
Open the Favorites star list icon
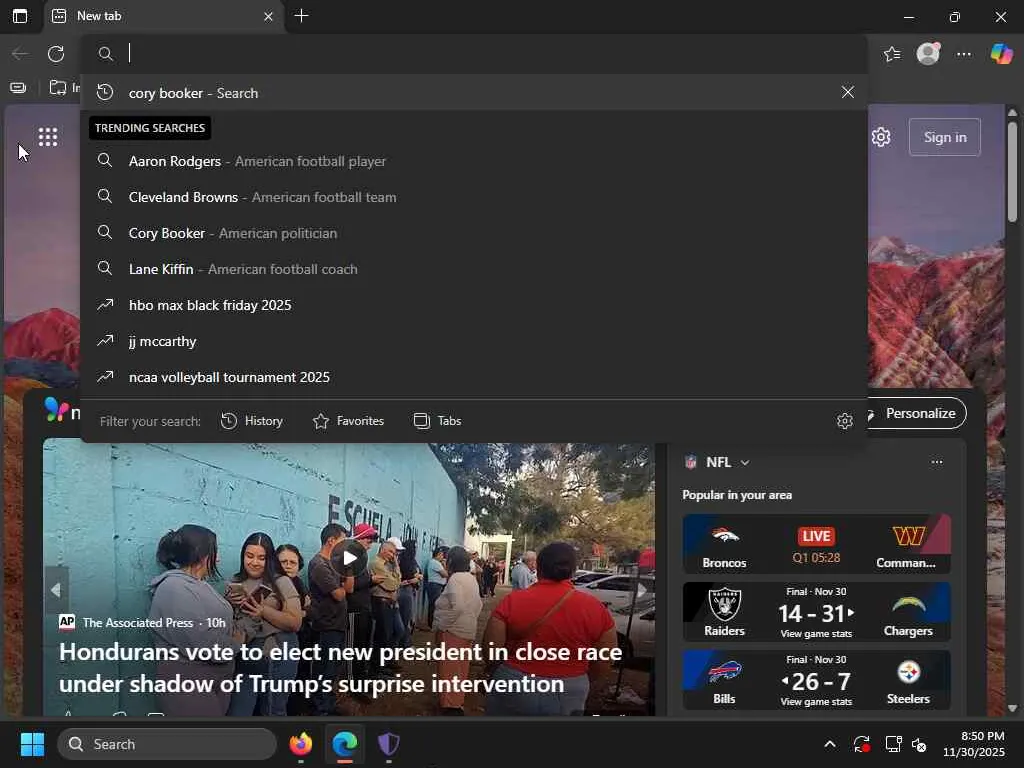click(x=892, y=54)
